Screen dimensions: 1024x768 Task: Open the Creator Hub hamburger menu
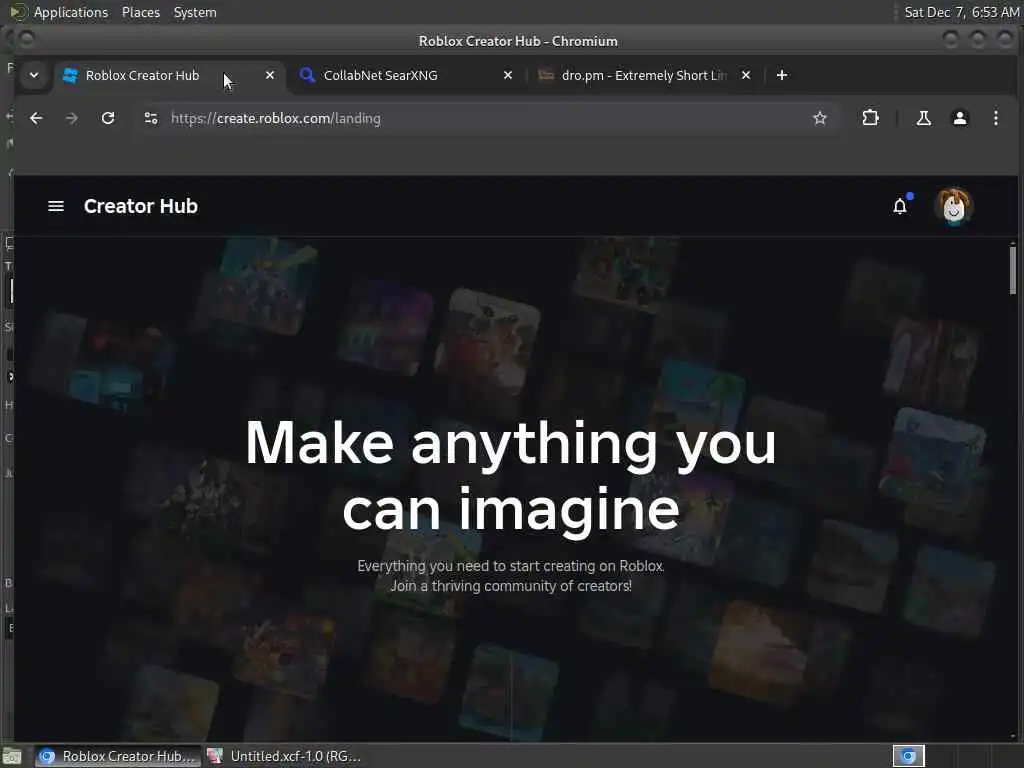click(x=56, y=206)
